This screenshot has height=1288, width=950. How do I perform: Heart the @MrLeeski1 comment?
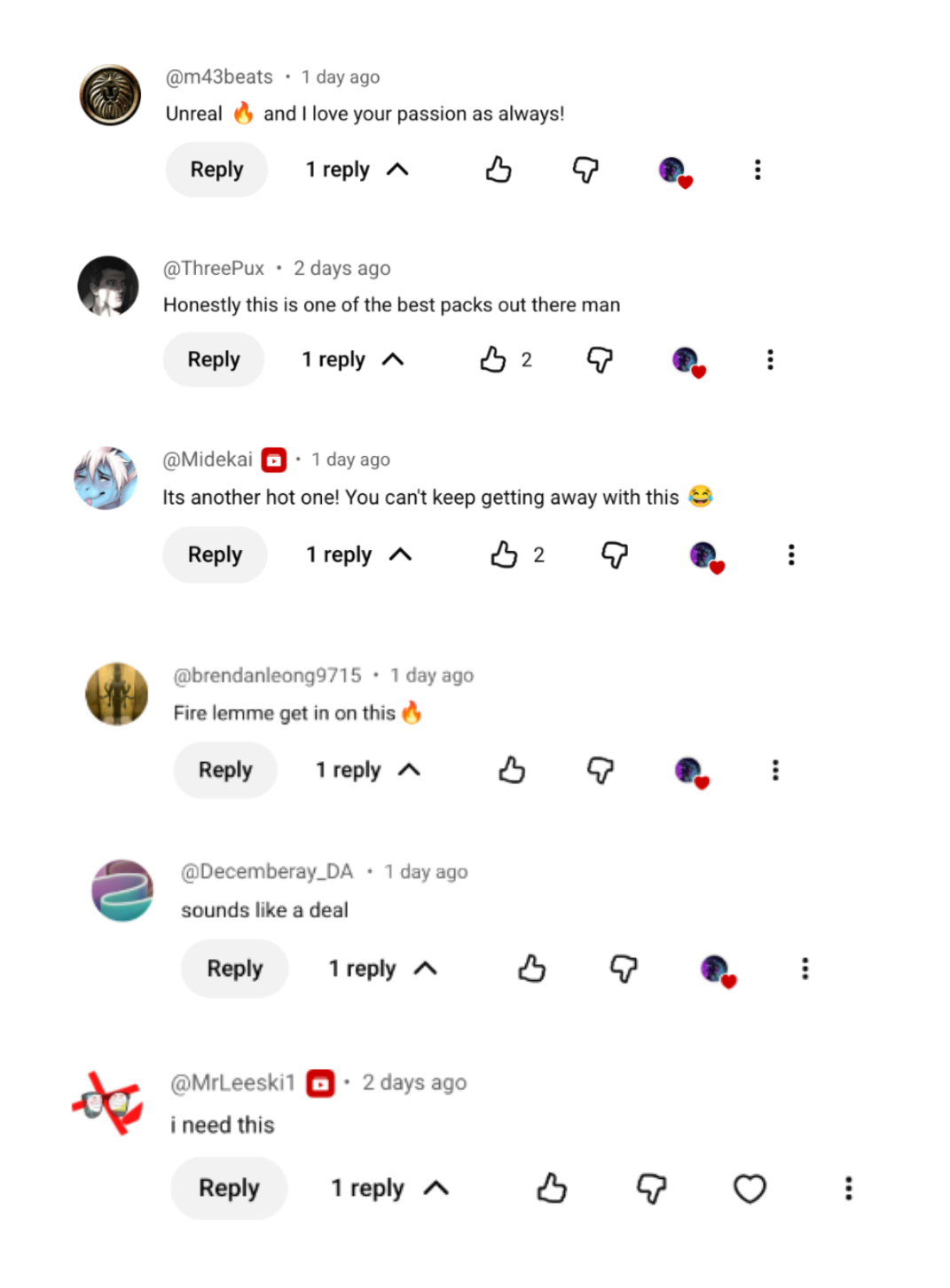coord(750,1188)
